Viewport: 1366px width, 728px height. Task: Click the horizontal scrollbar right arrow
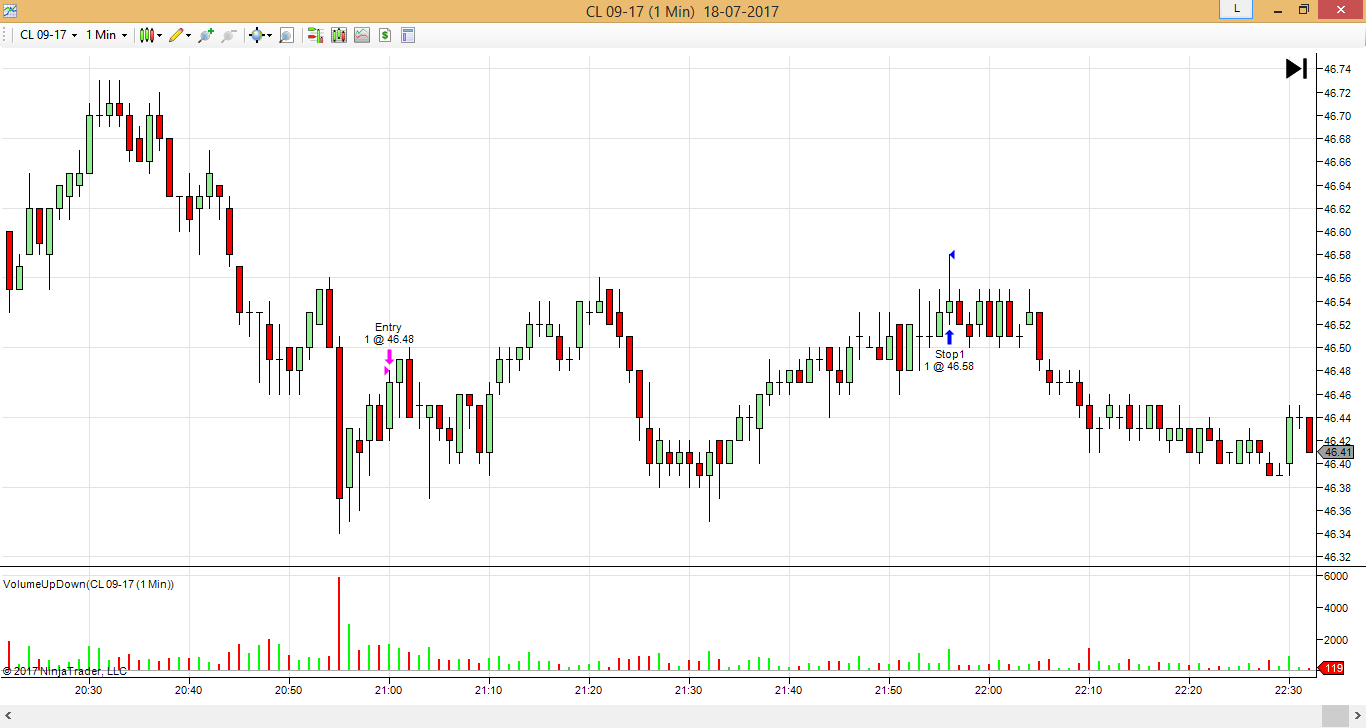(x=1356, y=715)
